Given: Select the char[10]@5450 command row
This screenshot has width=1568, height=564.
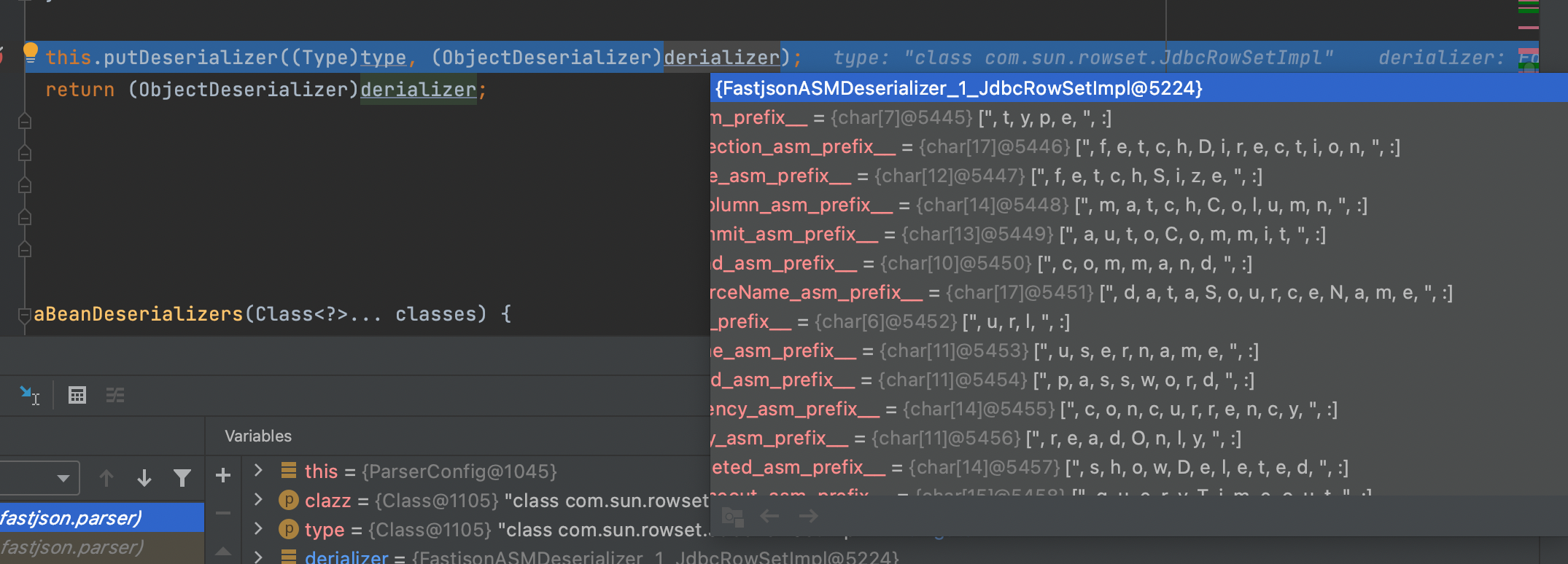Looking at the screenshot, I should [x=1139, y=263].
